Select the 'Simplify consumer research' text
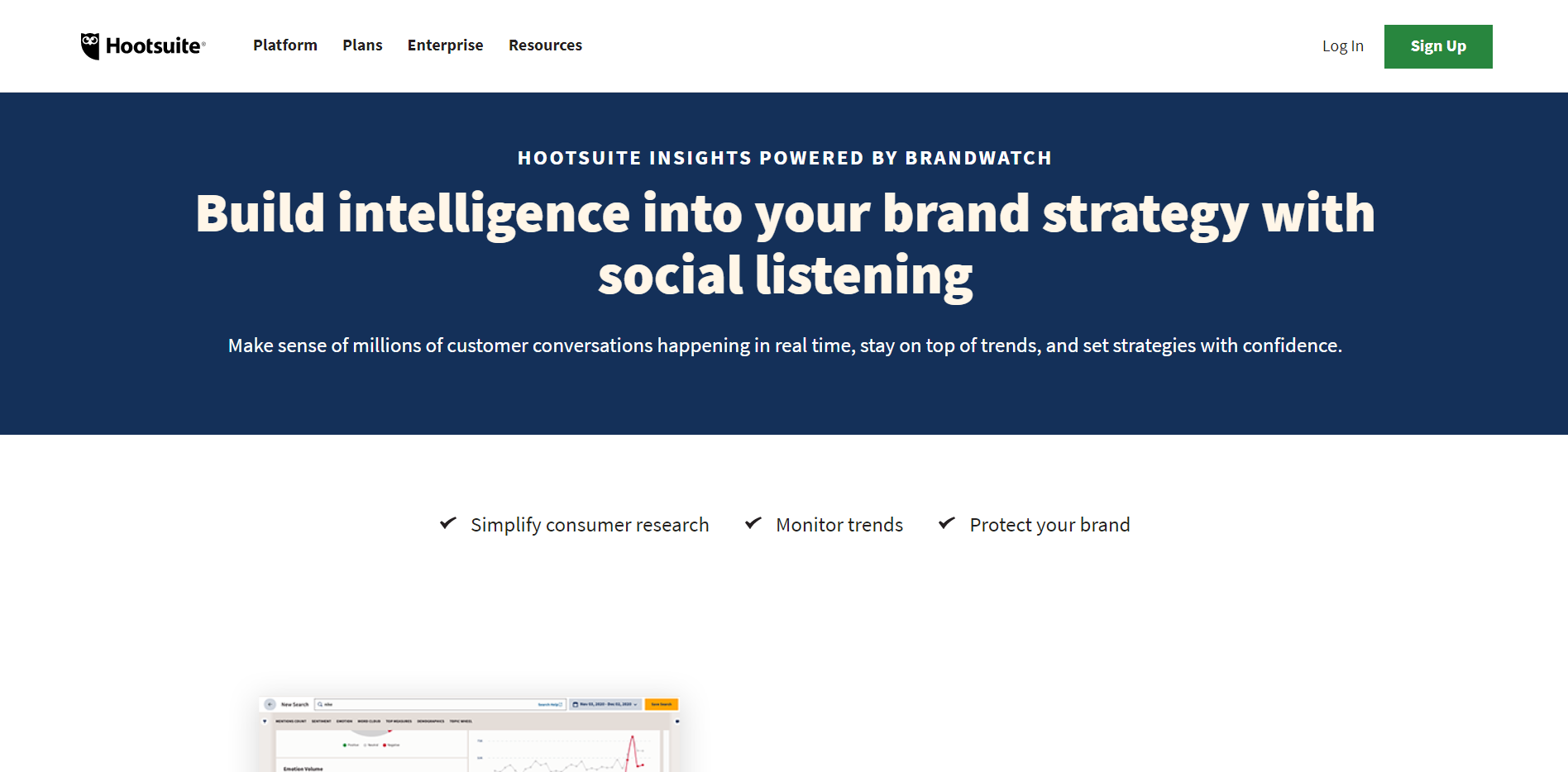Viewport: 1568px width, 772px height. (x=590, y=525)
